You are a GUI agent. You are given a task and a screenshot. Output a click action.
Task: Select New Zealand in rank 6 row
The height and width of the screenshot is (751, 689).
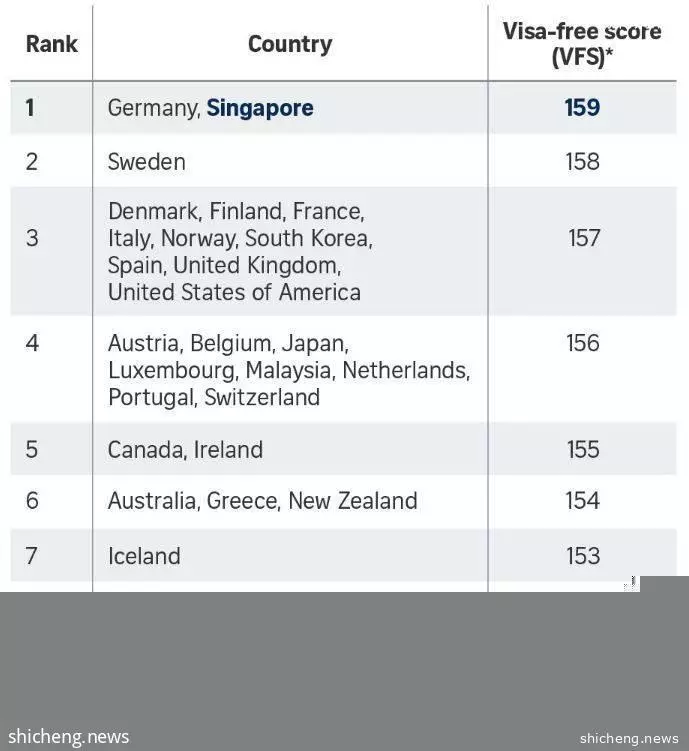point(353,501)
